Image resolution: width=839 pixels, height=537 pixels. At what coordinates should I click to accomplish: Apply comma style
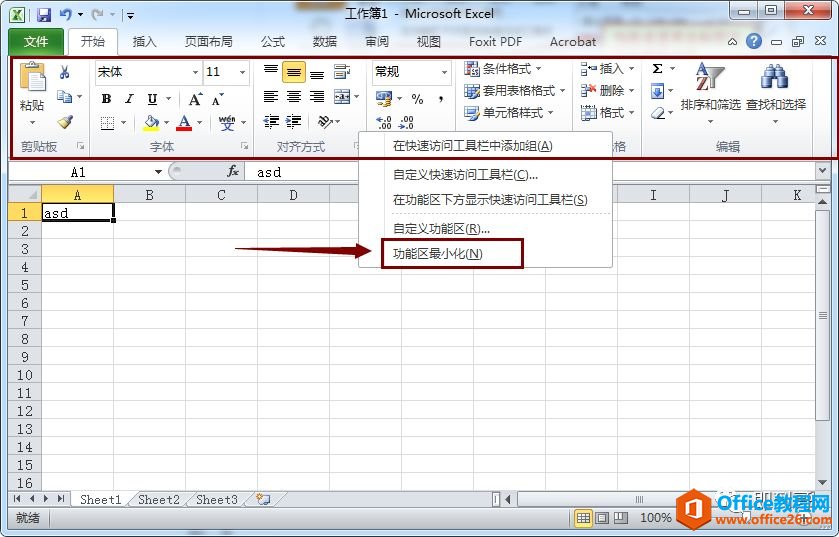(440, 98)
